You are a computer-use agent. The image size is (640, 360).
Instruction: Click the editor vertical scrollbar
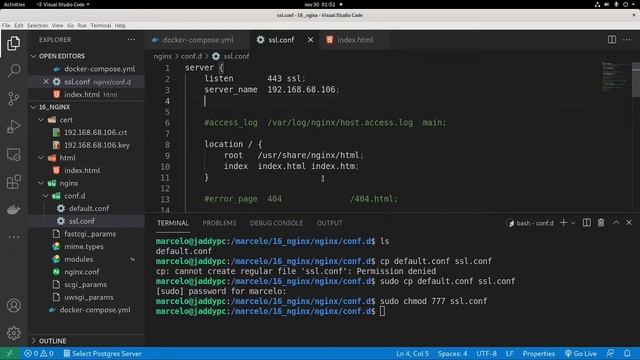(x=636, y=80)
